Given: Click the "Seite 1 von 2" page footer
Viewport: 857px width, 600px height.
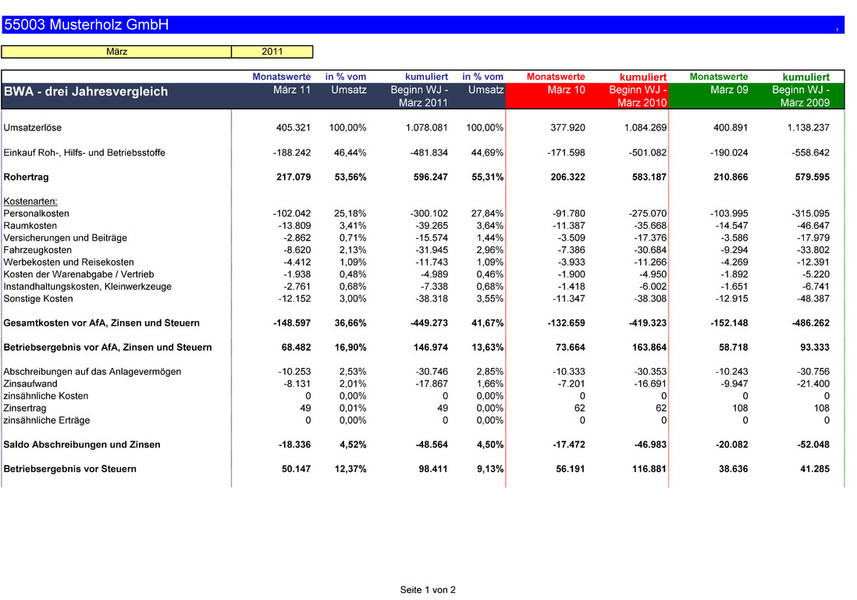Looking at the screenshot, I should pos(428,590).
